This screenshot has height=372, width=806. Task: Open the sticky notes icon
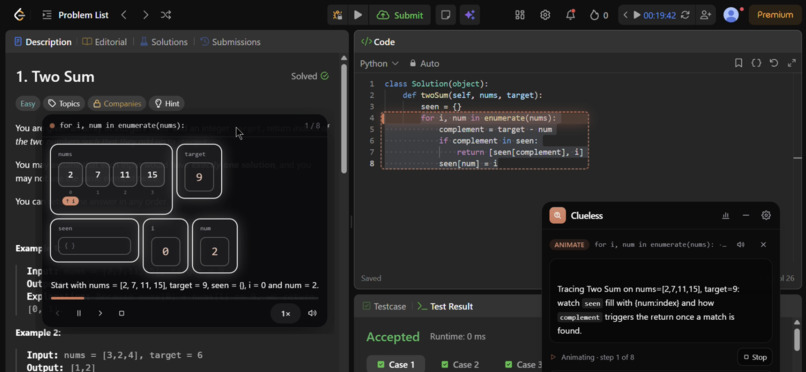coord(446,15)
